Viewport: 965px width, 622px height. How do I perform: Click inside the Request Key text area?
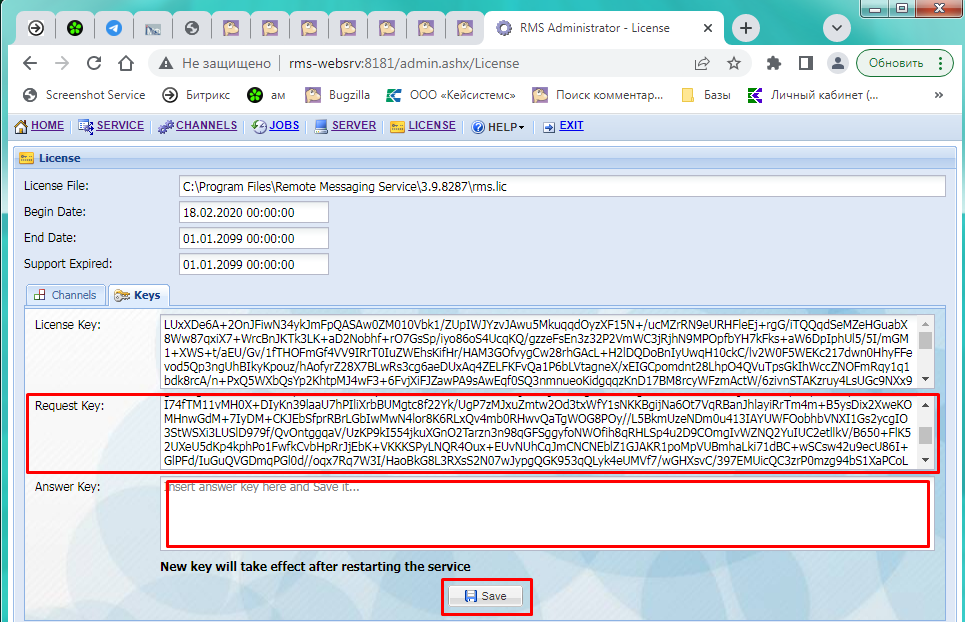pos(540,433)
